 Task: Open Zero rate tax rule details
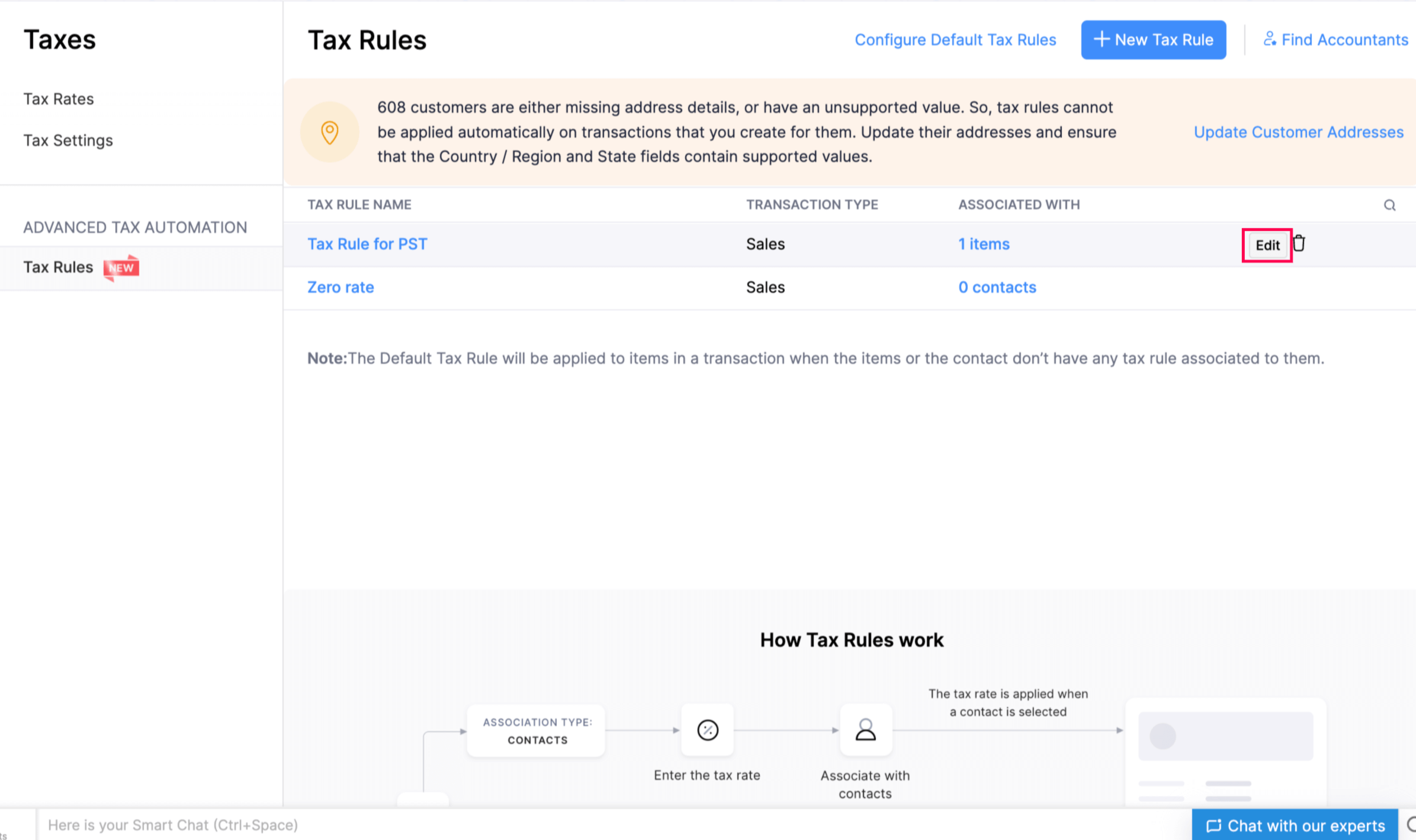[x=341, y=287]
